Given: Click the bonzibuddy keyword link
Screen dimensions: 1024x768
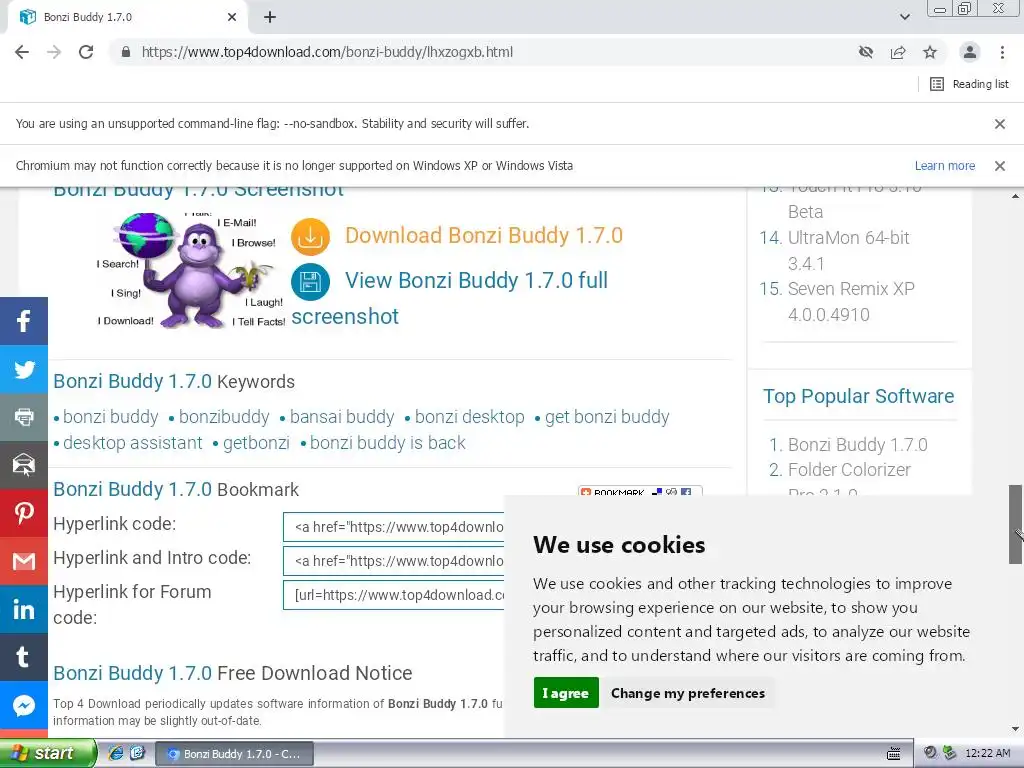Looking at the screenshot, I should 224,417.
